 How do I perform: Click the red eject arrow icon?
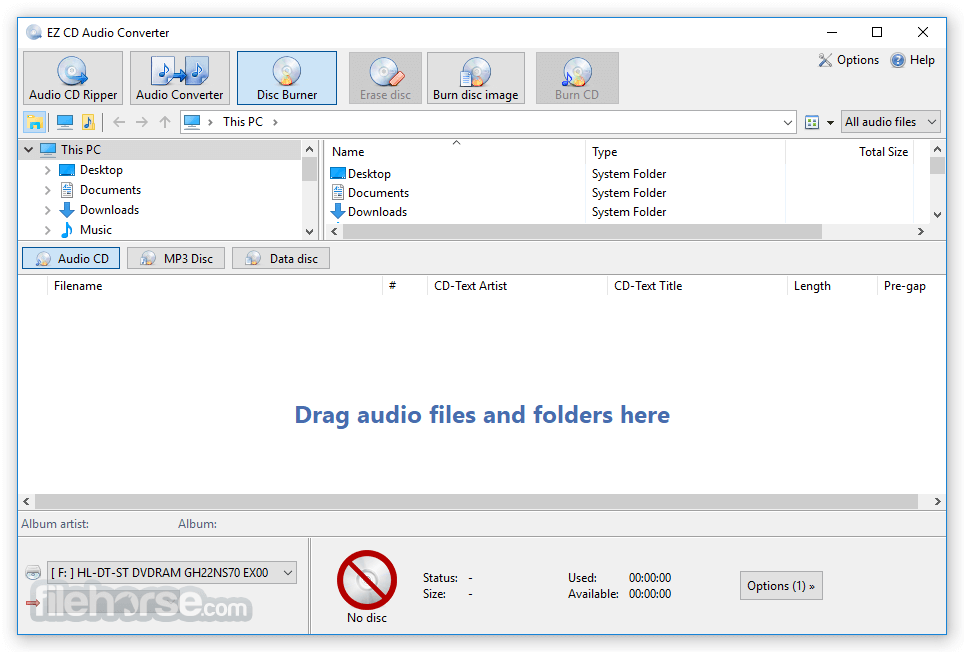click(33, 603)
